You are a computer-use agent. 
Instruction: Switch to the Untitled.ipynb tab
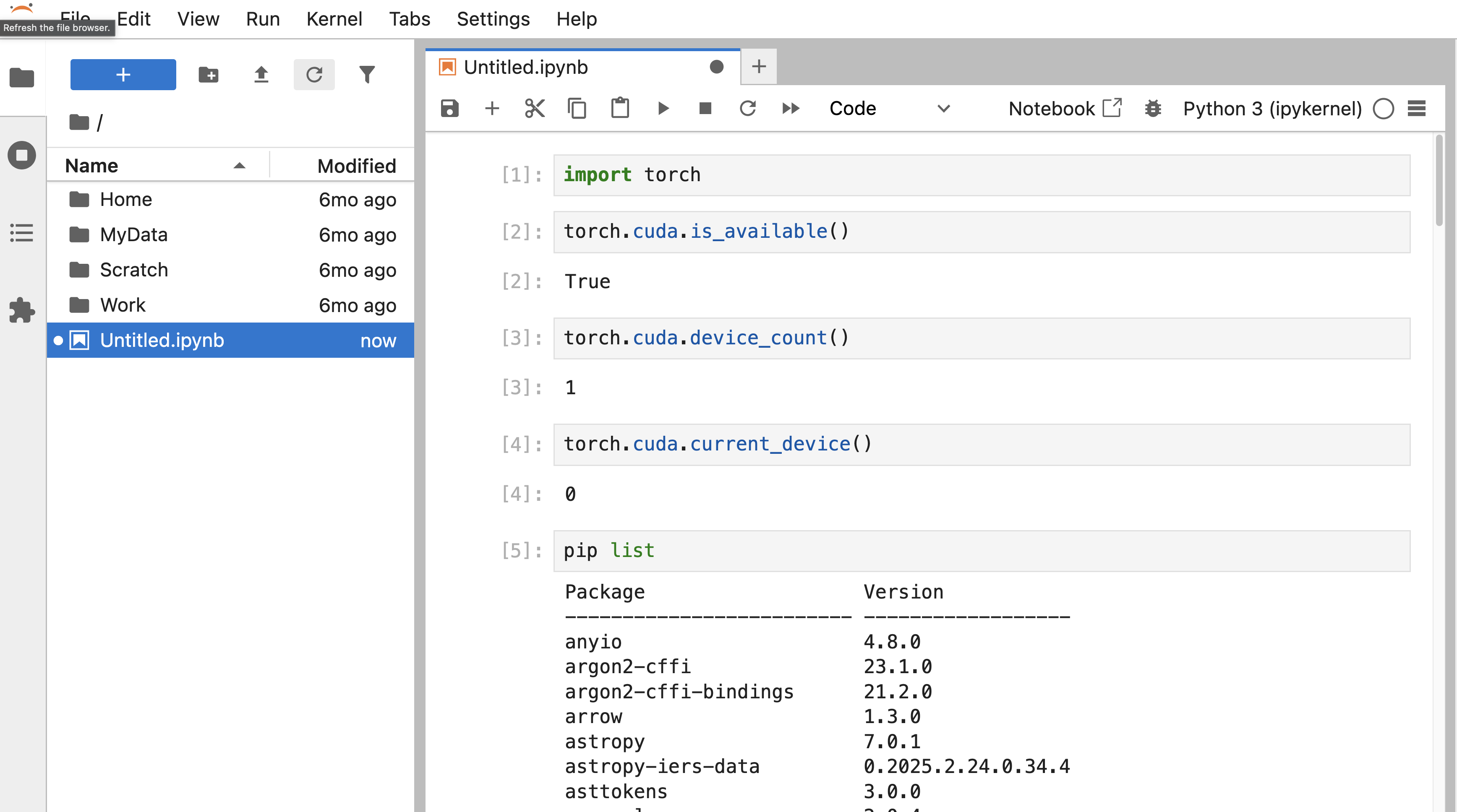525,66
